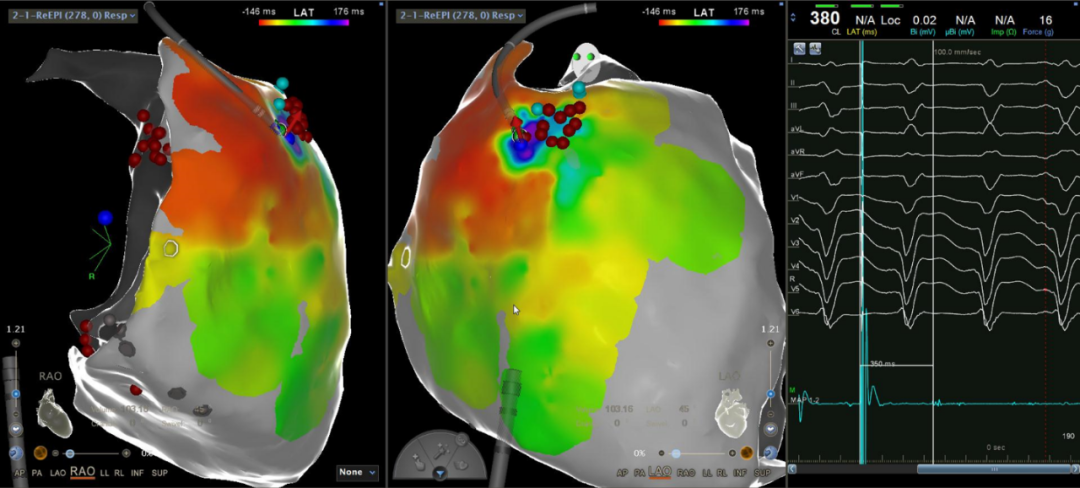The width and height of the screenshot is (1080, 488).
Task: Select RL view in left viewer
Action: tap(119, 473)
